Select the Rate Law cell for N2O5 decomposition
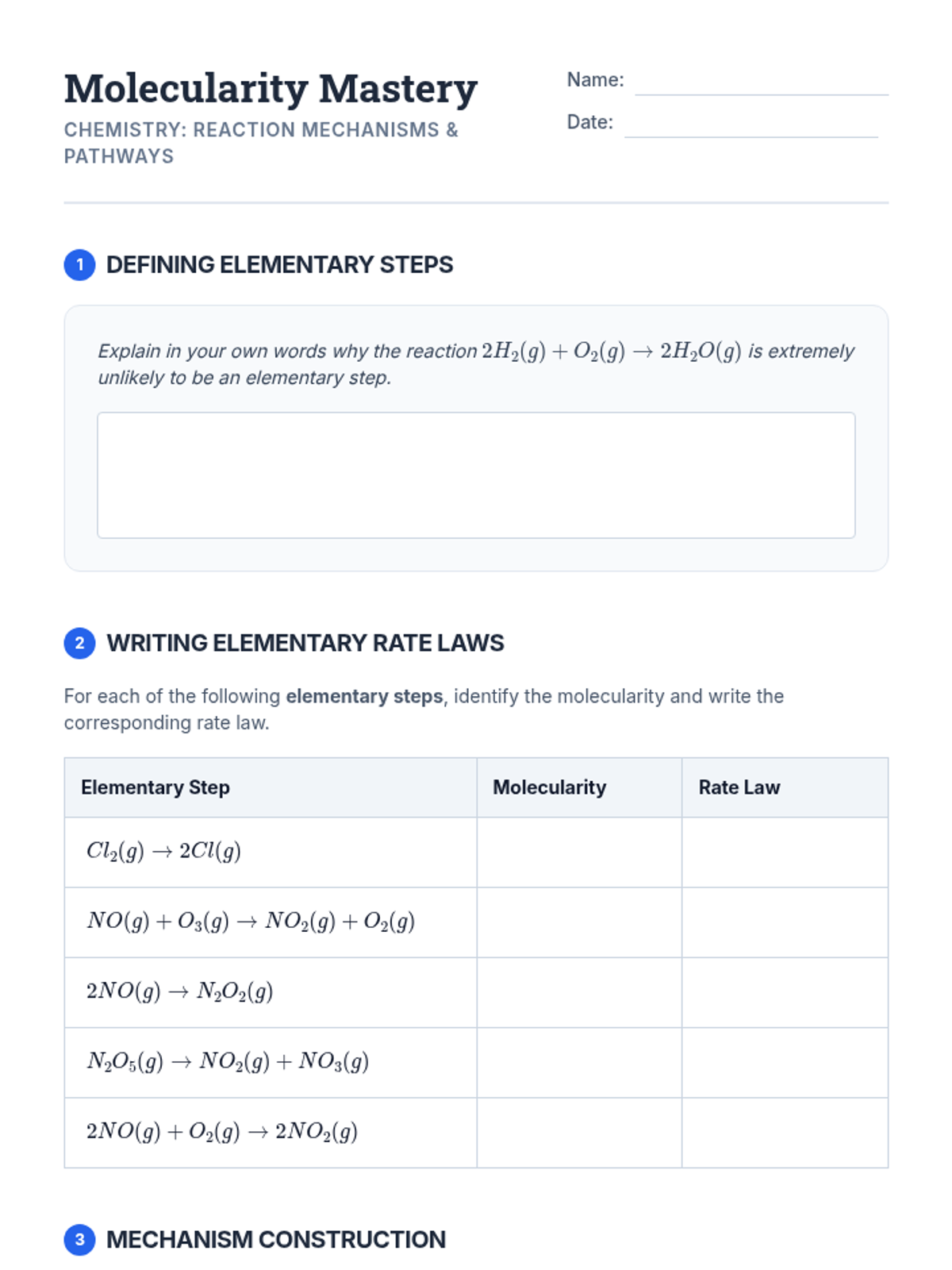 pos(785,1063)
